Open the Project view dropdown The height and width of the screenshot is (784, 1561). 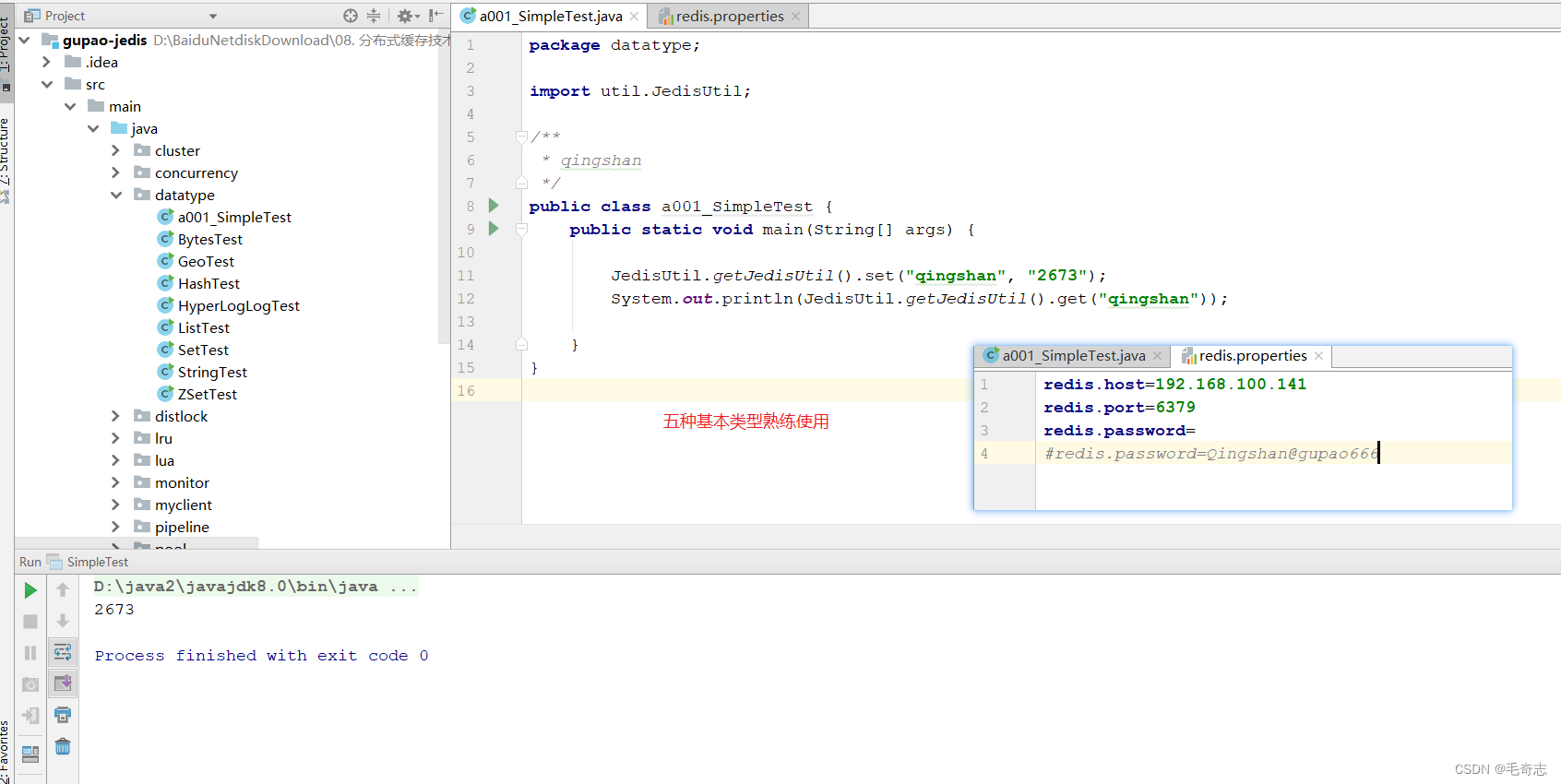click(x=213, y=16)
